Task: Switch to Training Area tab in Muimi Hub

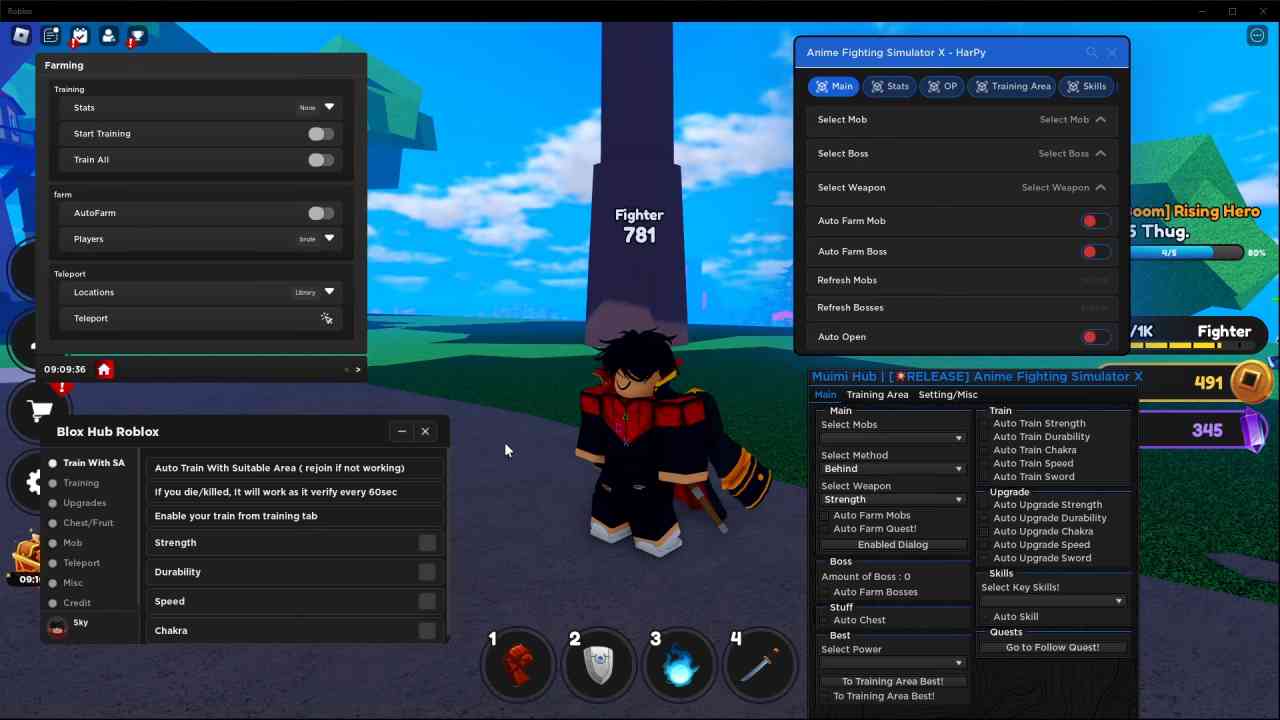Action: coord(877,395)
